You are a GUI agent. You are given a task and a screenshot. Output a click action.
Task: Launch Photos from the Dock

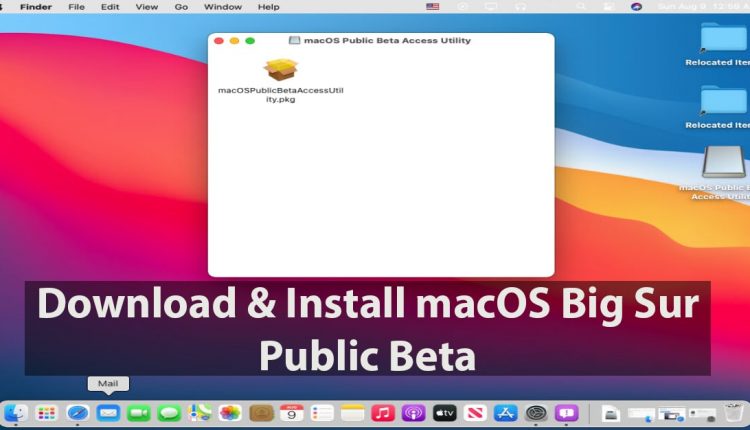pyautogui.click(x=230, y=413)
